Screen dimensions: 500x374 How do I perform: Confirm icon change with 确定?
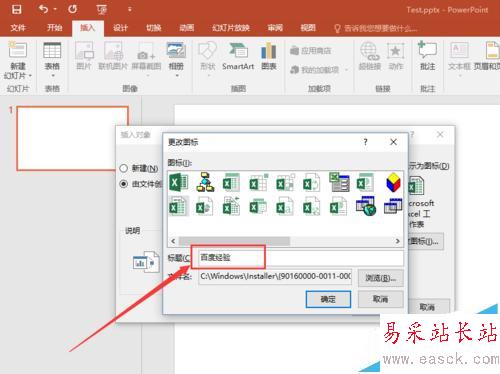pos(328,299)
